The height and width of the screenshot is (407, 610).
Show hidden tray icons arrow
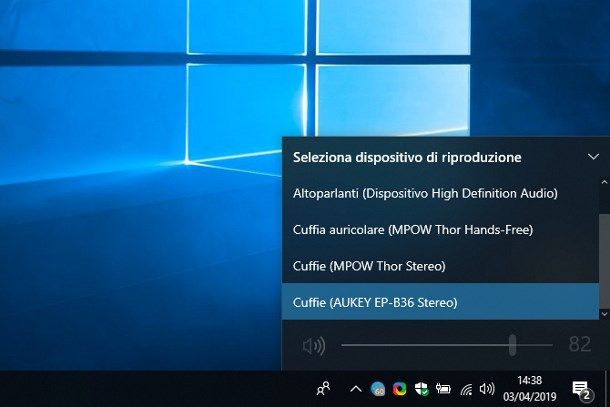point(356,389)
